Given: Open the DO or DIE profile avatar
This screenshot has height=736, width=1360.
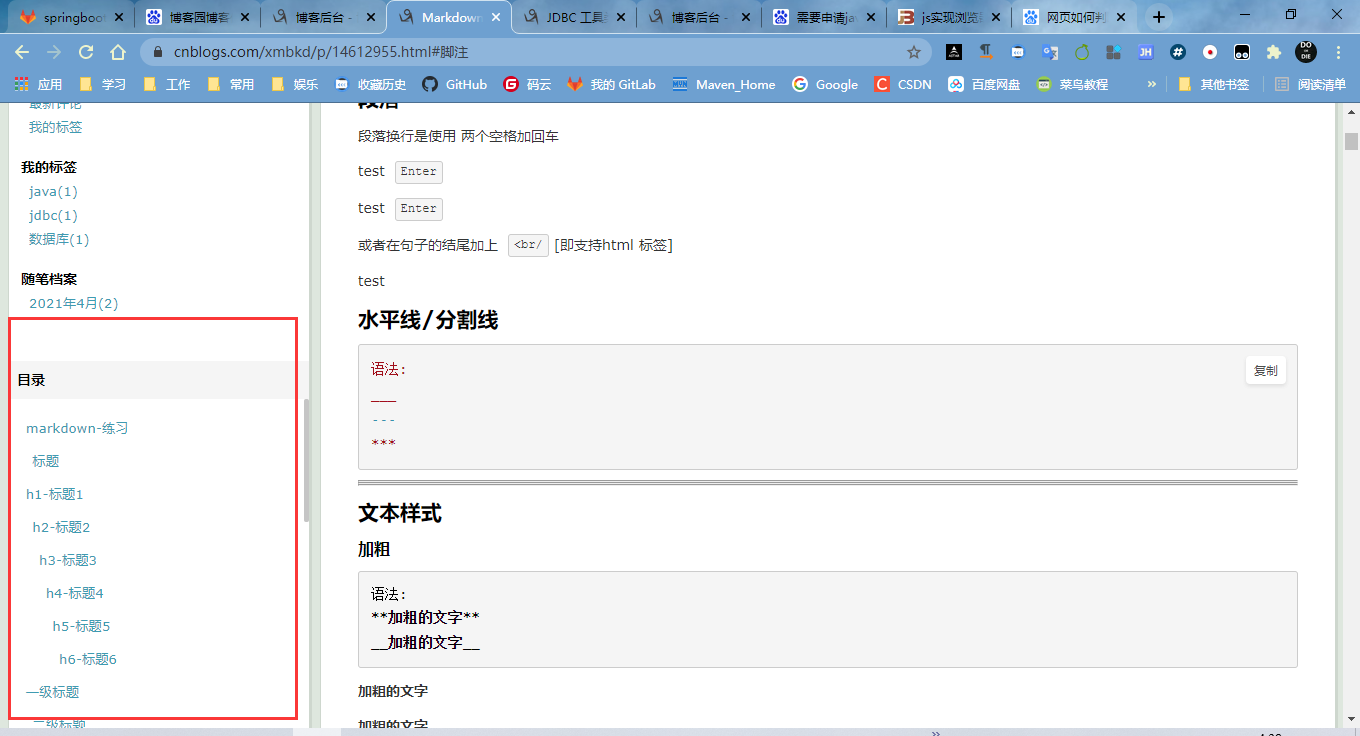Looking at the screenshot, I should pyautogui.click(x=1306, y=52).
